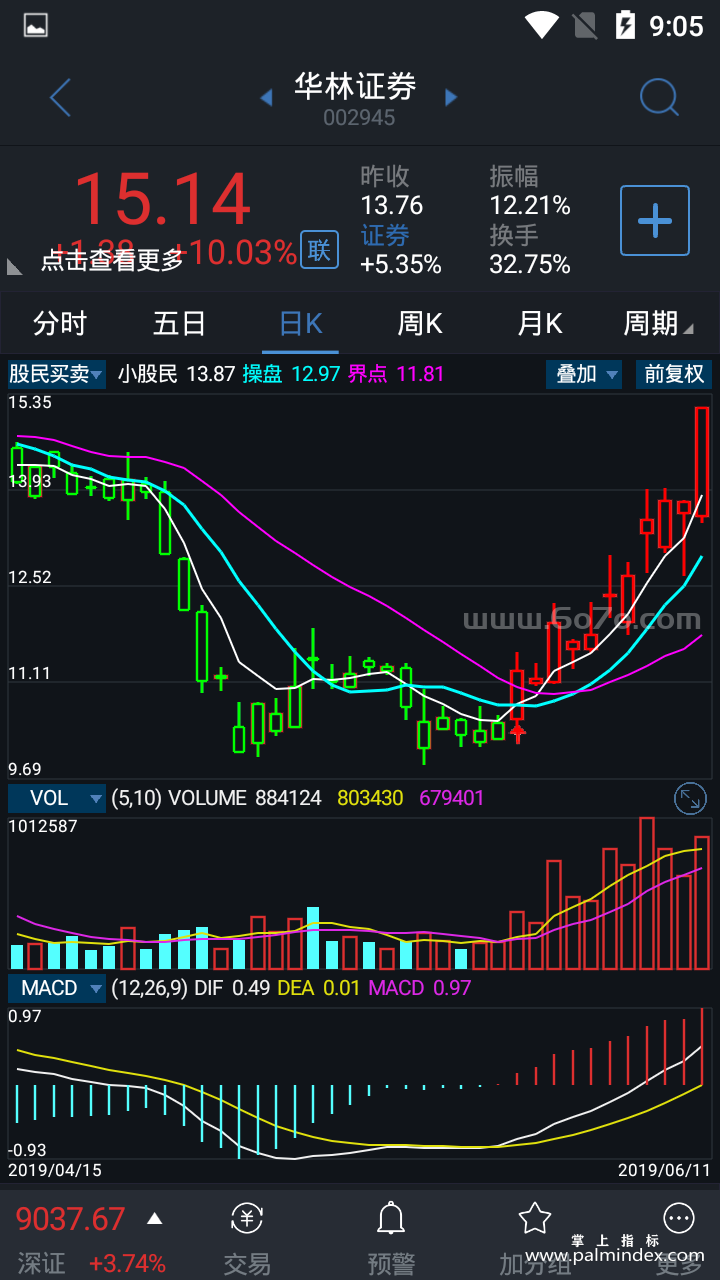The width and height of the screenshot is (720, 1280).
Task: Open 预警 alert bell icon
Action: point(390,1218)
